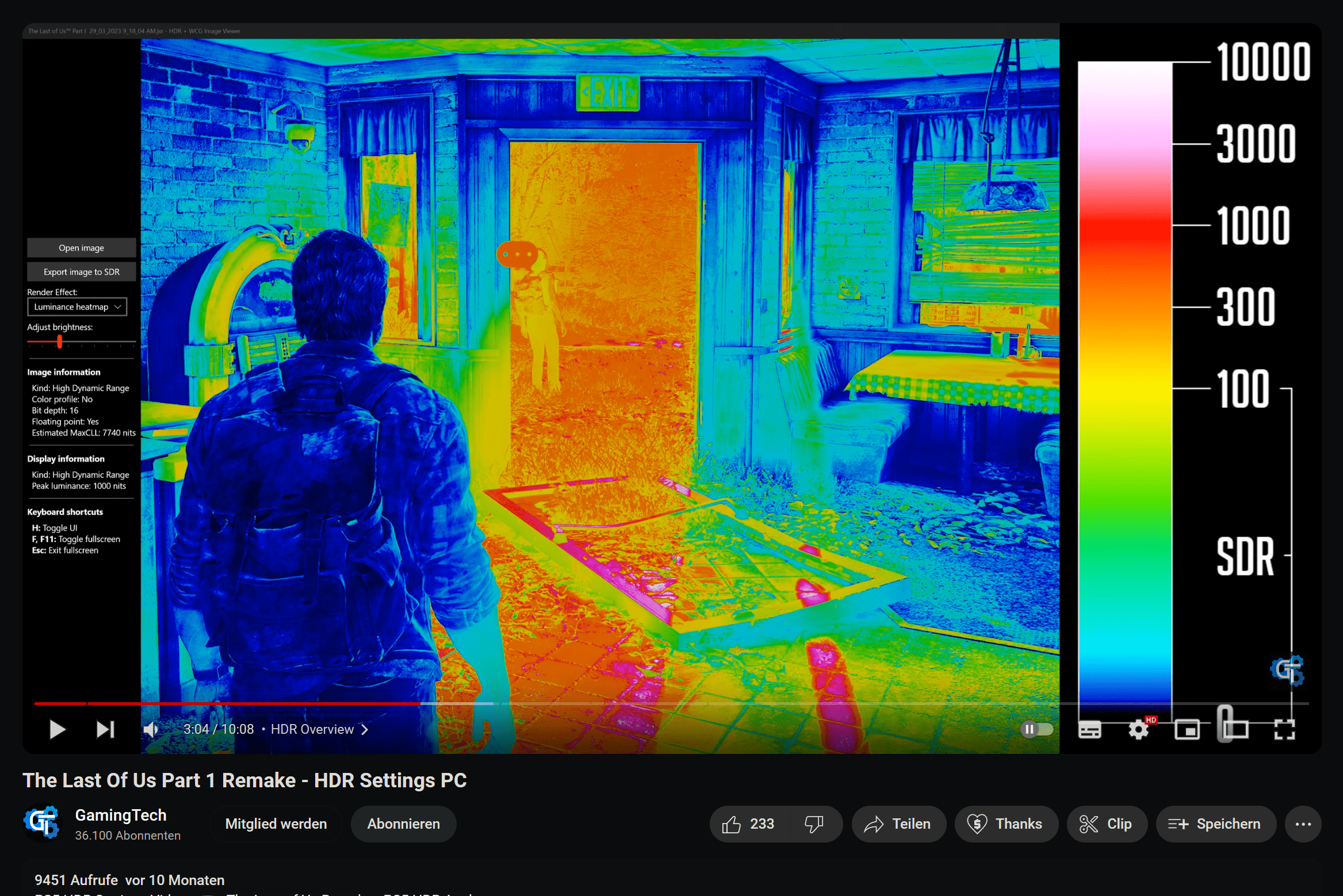The width and height of the screenshot is (1343, 896).
Task: Open the more actions three-dot menu
Action: 1303,824
